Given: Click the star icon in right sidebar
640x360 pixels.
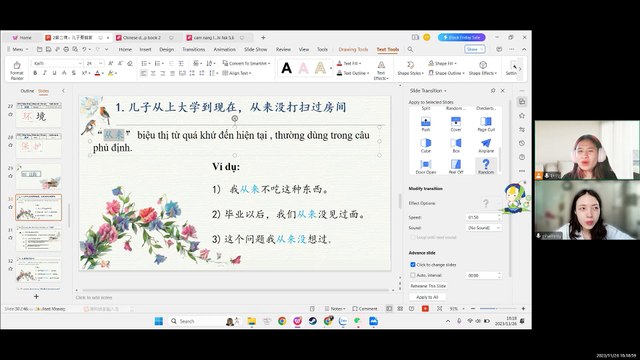Looking at the screenshot, I should click(x=522, y=116).
